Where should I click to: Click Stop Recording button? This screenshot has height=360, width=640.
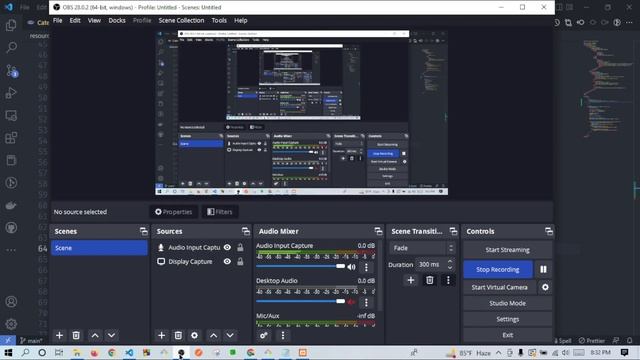pos(498,269)
